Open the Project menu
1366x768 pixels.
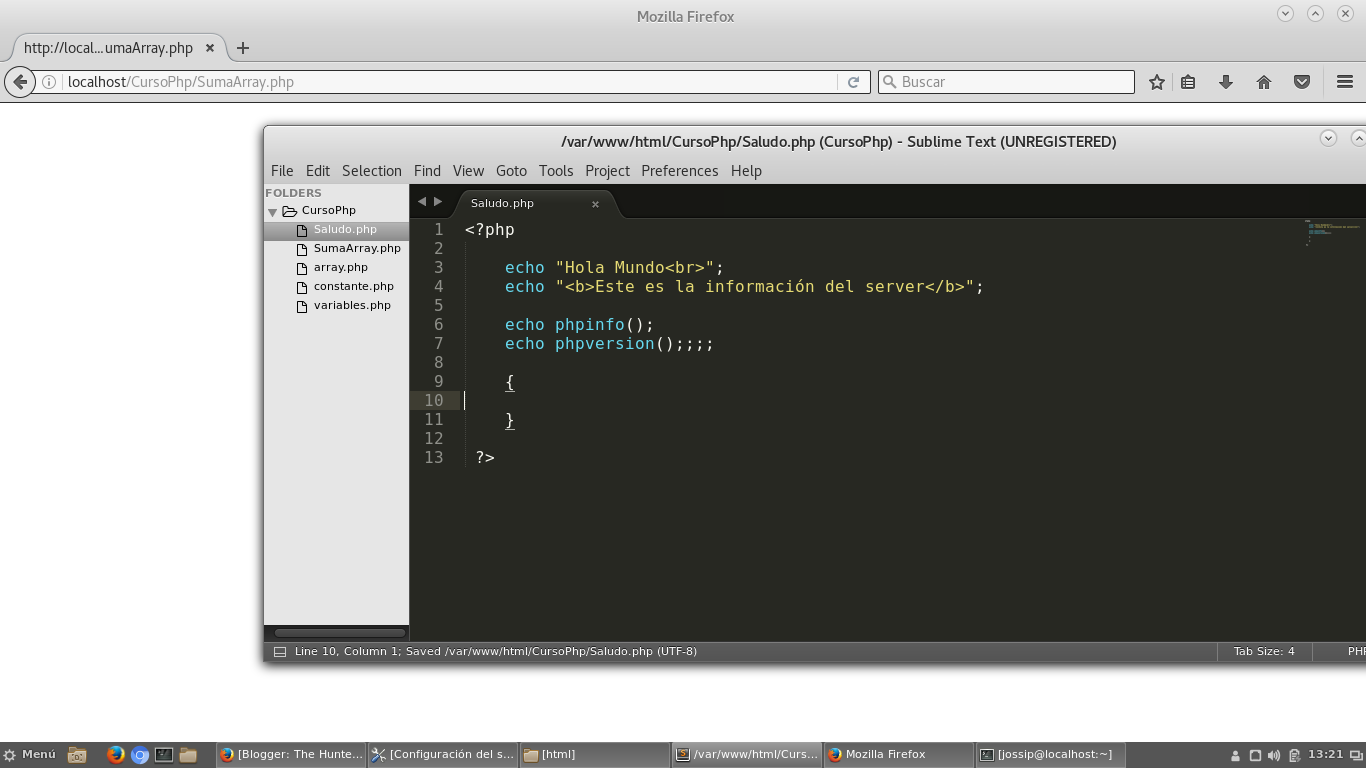[x=607, y=171]
